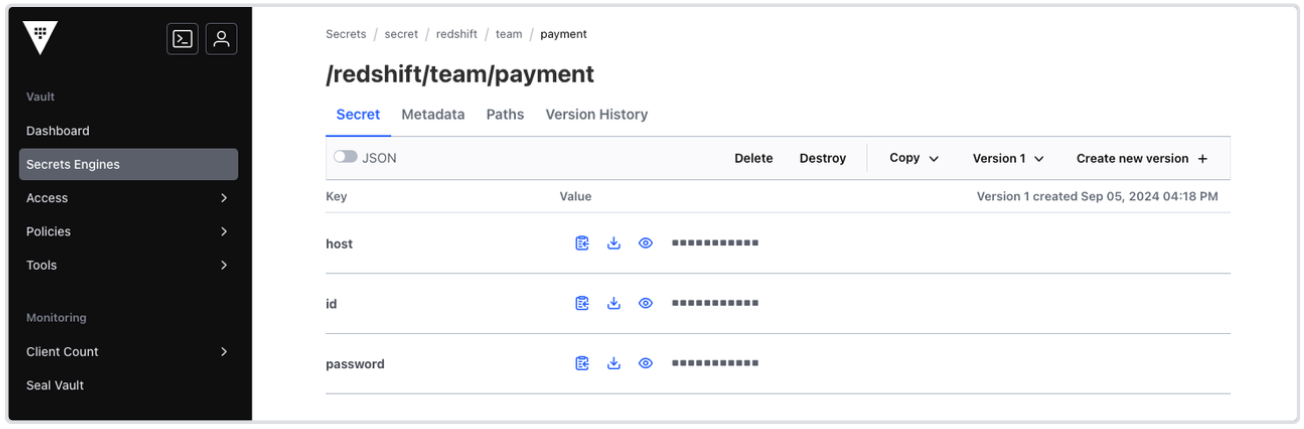
Task: Click the id key name
Action: tap(331, 303)
